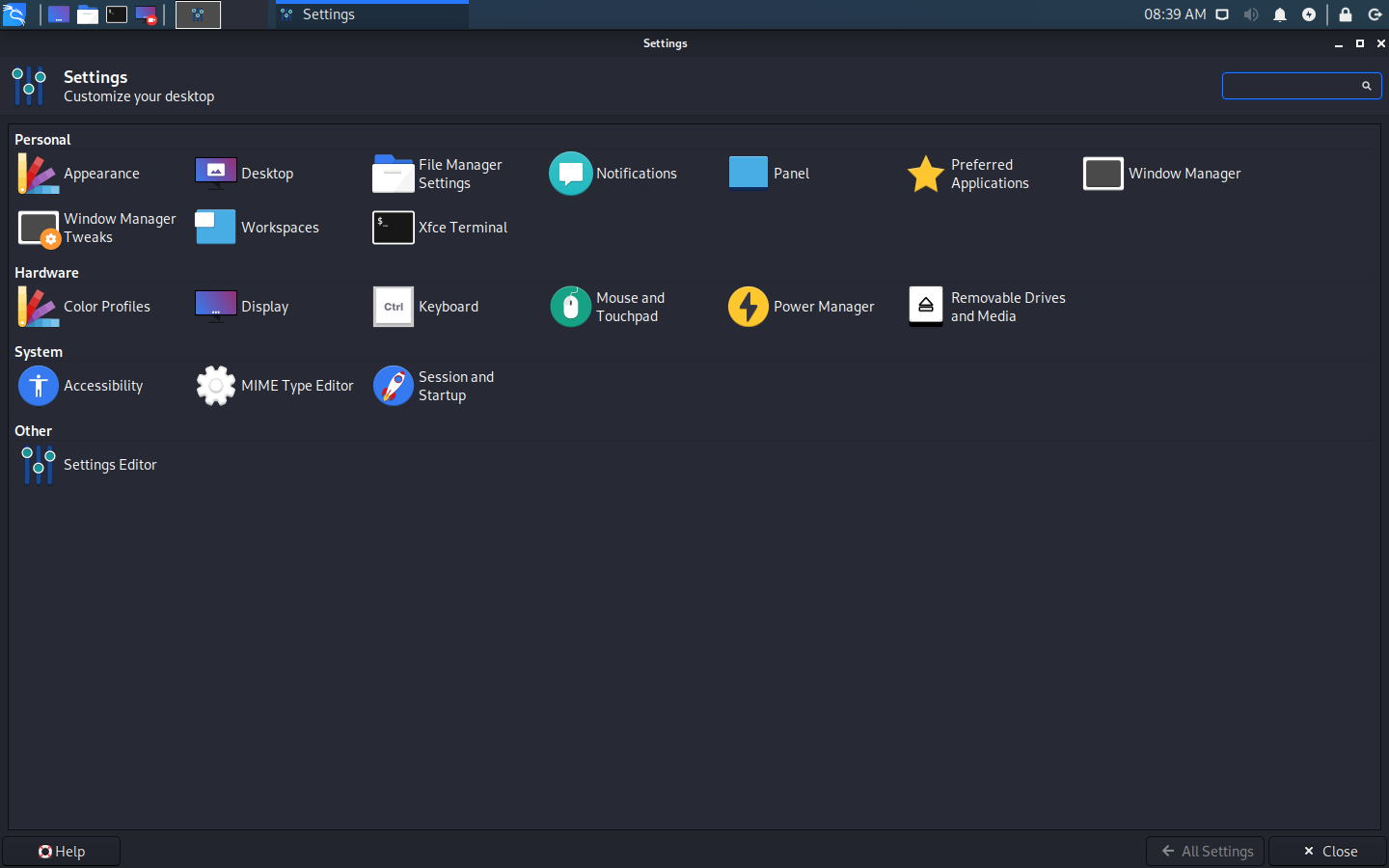1389x868 pixels.
Task: Click the Close button at bottom
Action: pos(1327,852)
